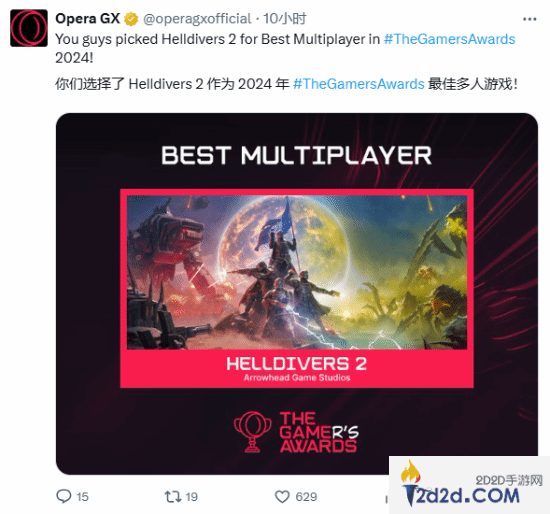550x514 pixels.
Task: Open the tweet's more options ellipsis menu
Action: [x=529, y=19]
